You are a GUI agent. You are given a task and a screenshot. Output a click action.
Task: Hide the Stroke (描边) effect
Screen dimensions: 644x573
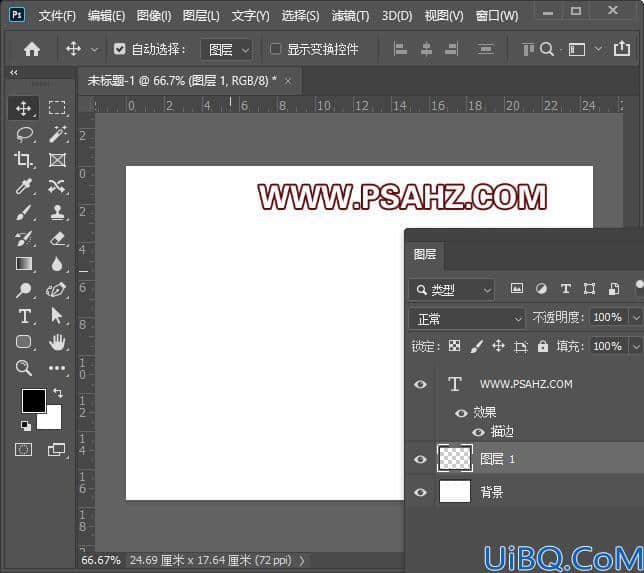pyautogui.click(x=478, y=432)
